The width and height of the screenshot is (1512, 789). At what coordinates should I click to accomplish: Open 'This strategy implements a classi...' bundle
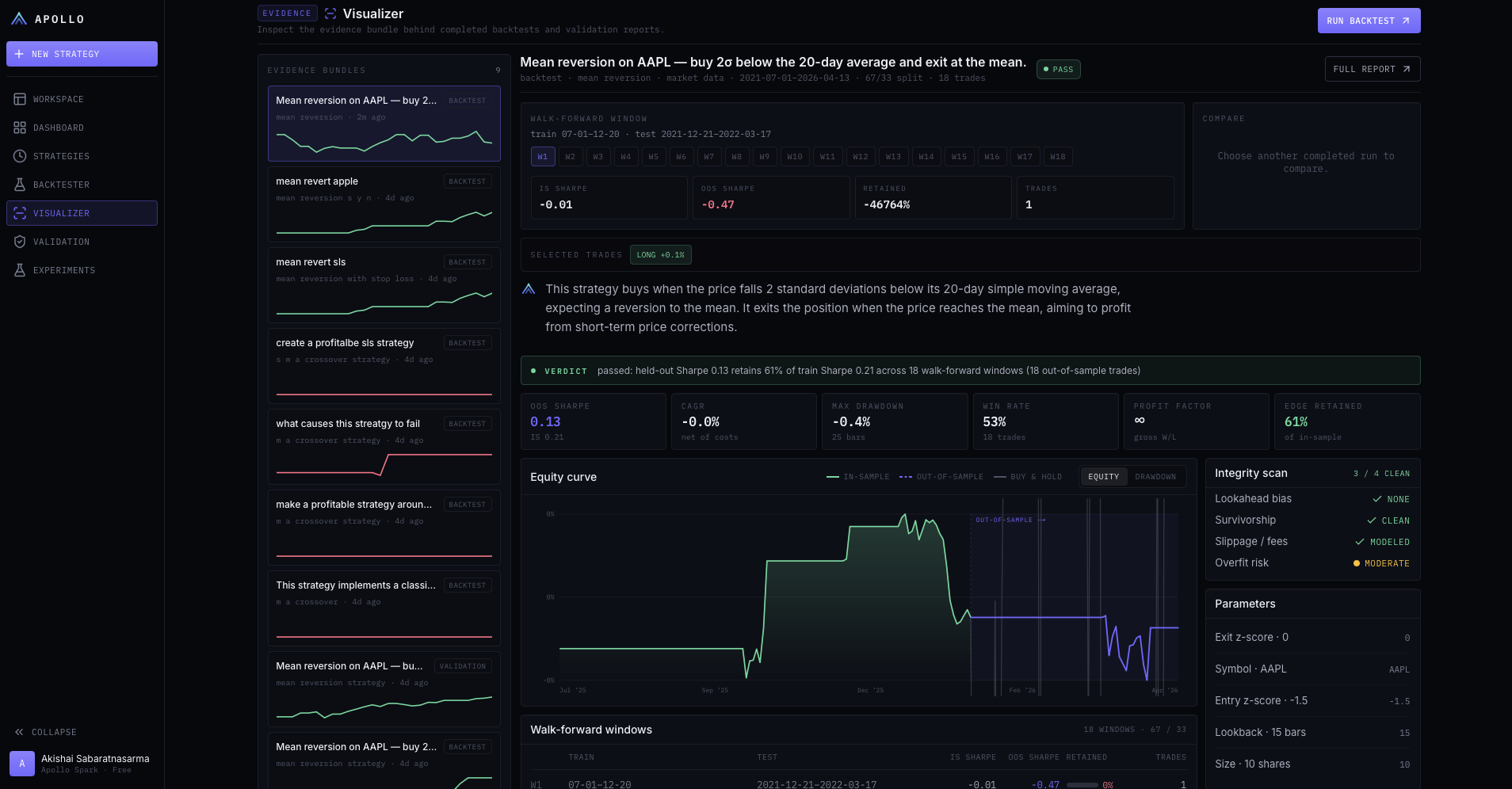tap(384, 608)
